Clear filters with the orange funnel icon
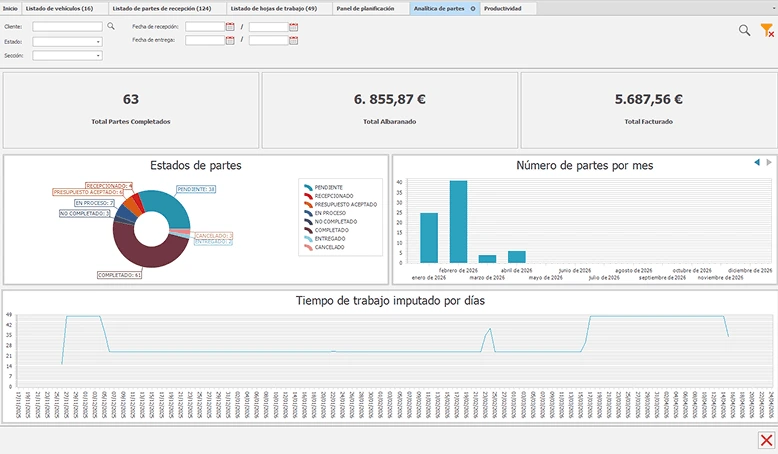The width and height of the screenshot is (778, 454). (767, 30)
